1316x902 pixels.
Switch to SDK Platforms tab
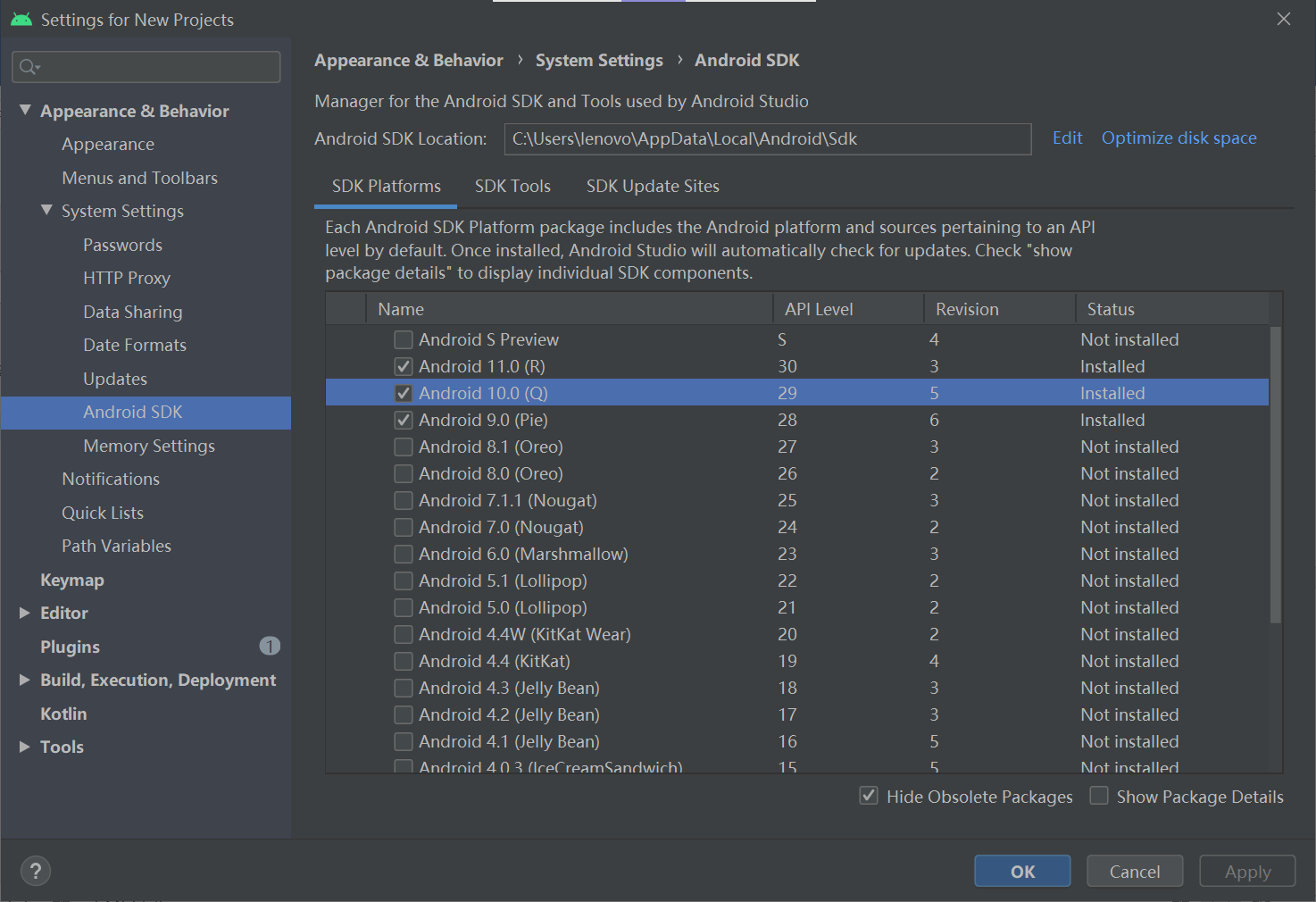tap(387, 186)
